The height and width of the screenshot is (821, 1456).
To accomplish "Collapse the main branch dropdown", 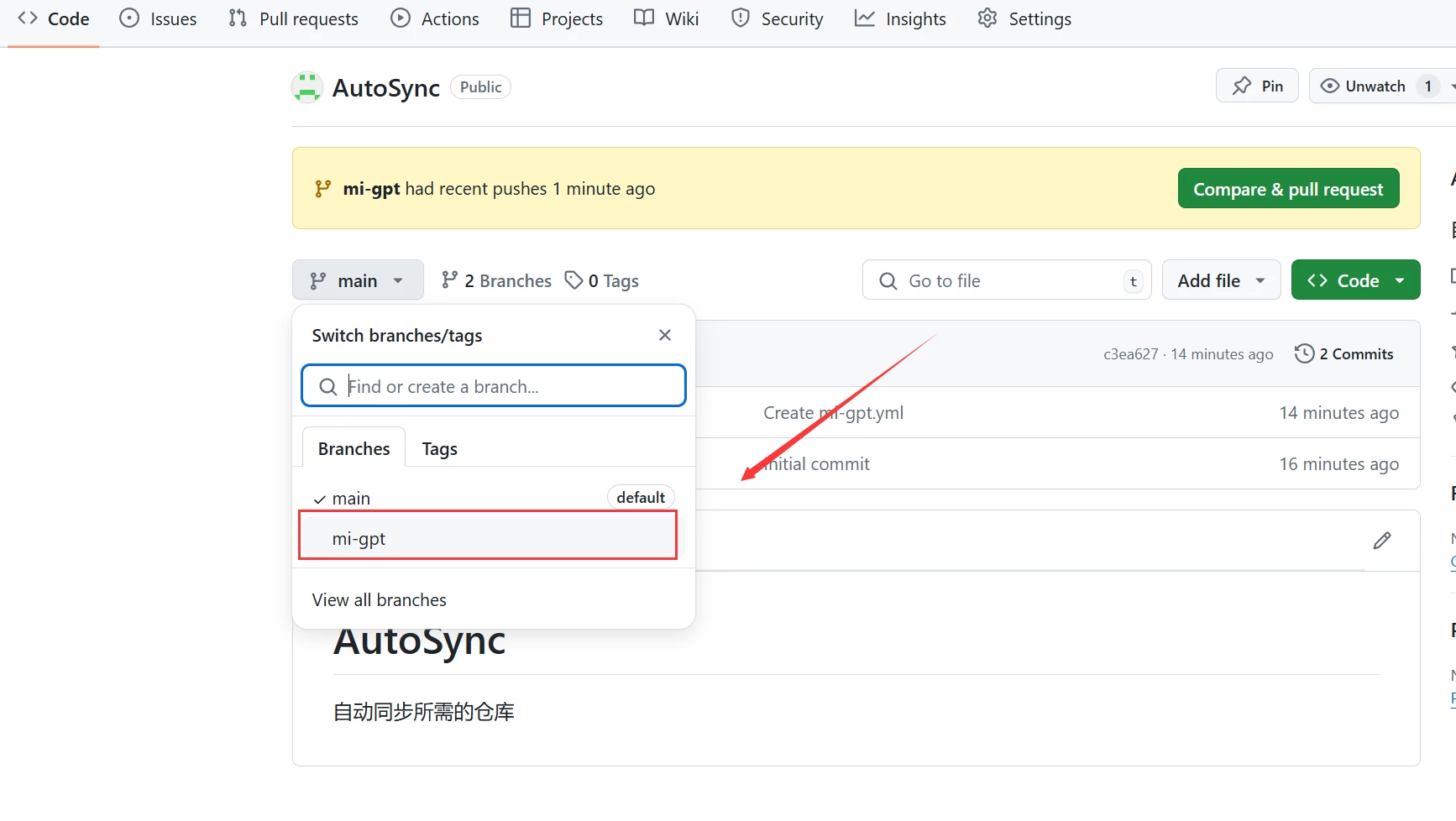I will (357, 281).
